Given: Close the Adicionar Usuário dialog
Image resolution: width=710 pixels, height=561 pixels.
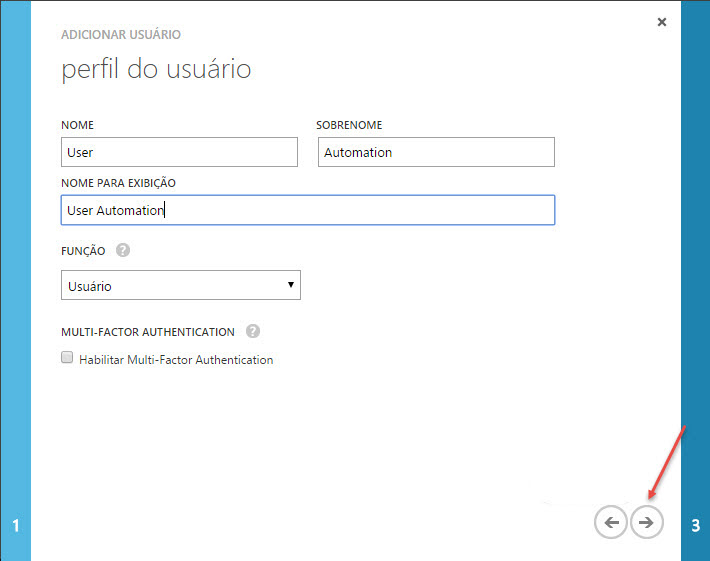Looking at the screenshot, I should point(661,22).
